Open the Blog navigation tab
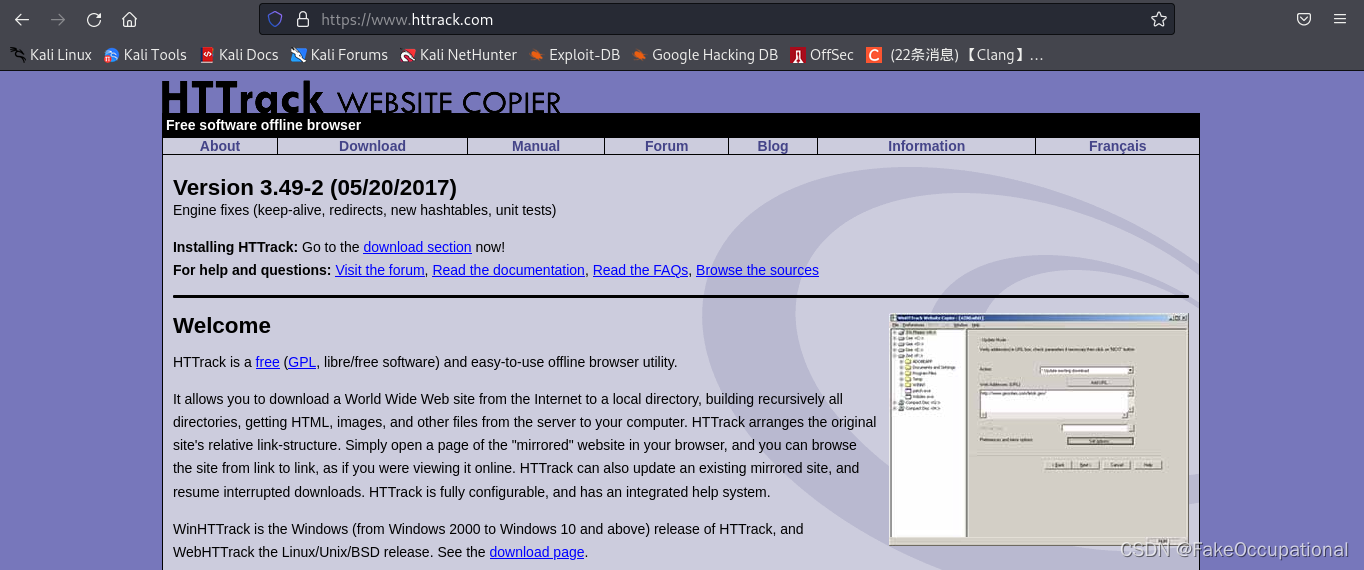1364x570 pixels. click(x=773, y=146)
